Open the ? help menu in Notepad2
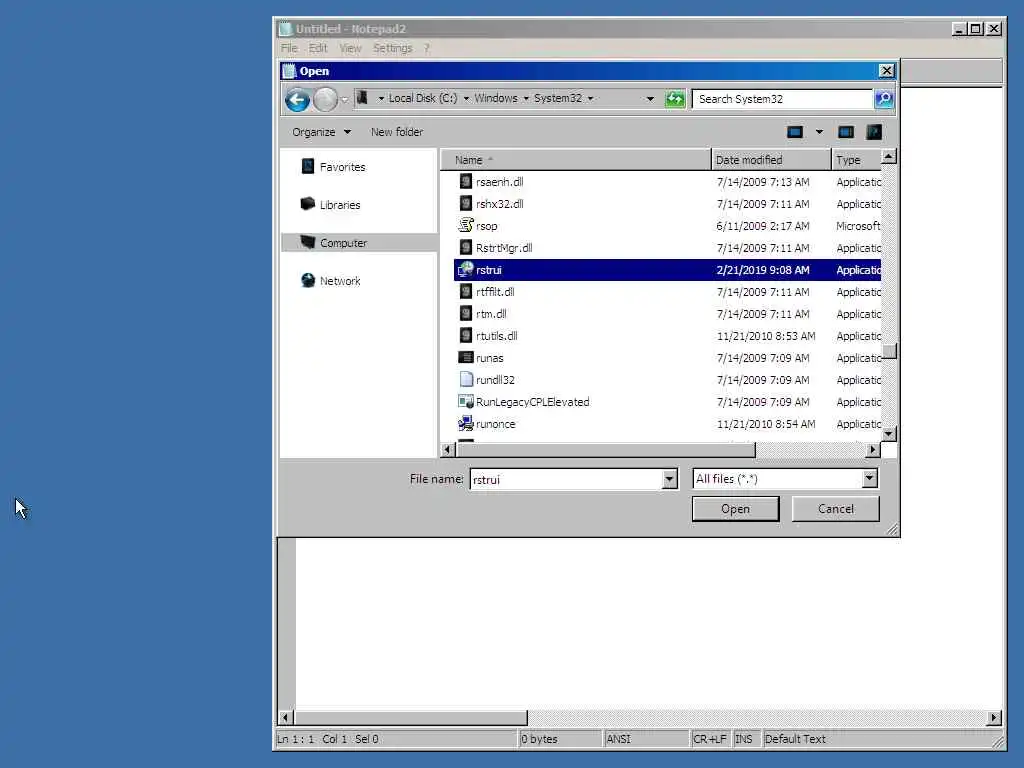1024x768 pixels. 426,48
